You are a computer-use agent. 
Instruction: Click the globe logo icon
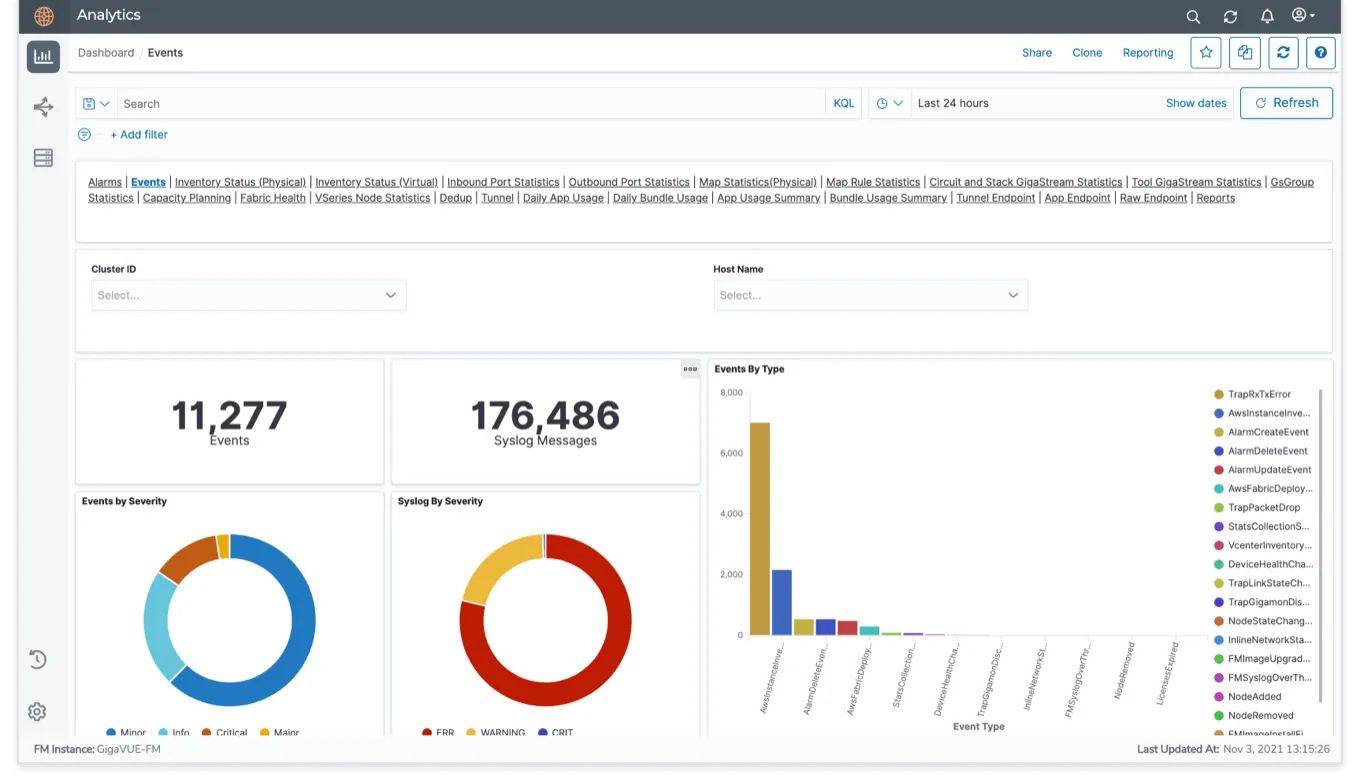[x=44, y=16]
